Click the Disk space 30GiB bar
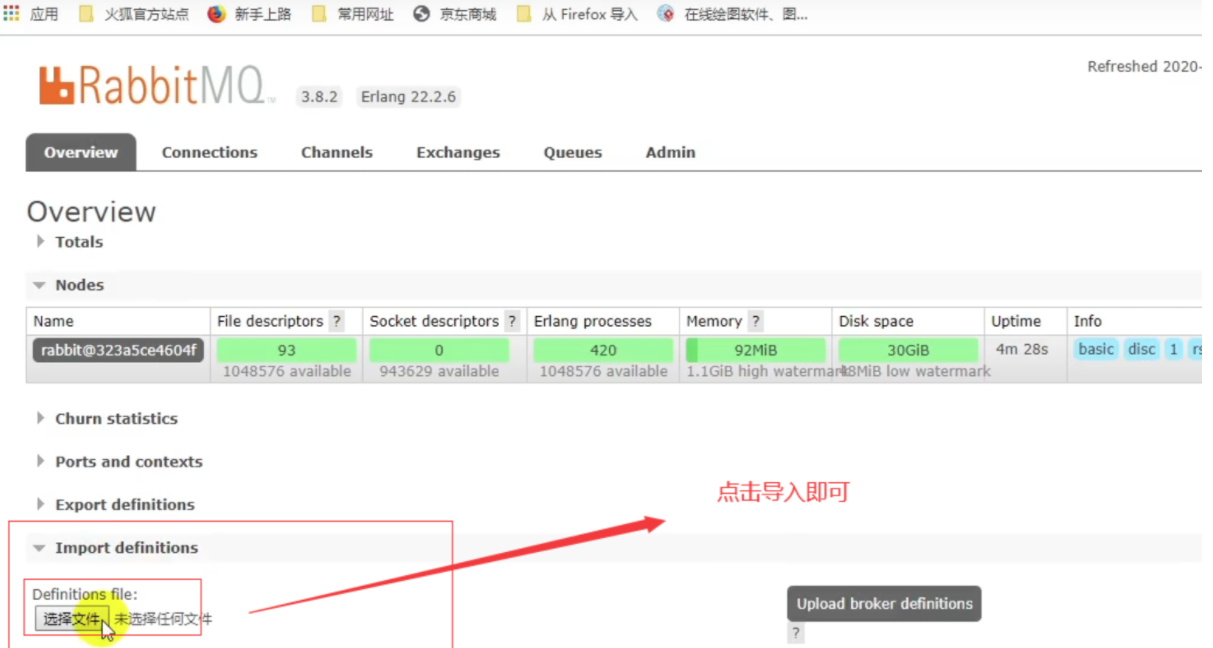 (908, 350)
